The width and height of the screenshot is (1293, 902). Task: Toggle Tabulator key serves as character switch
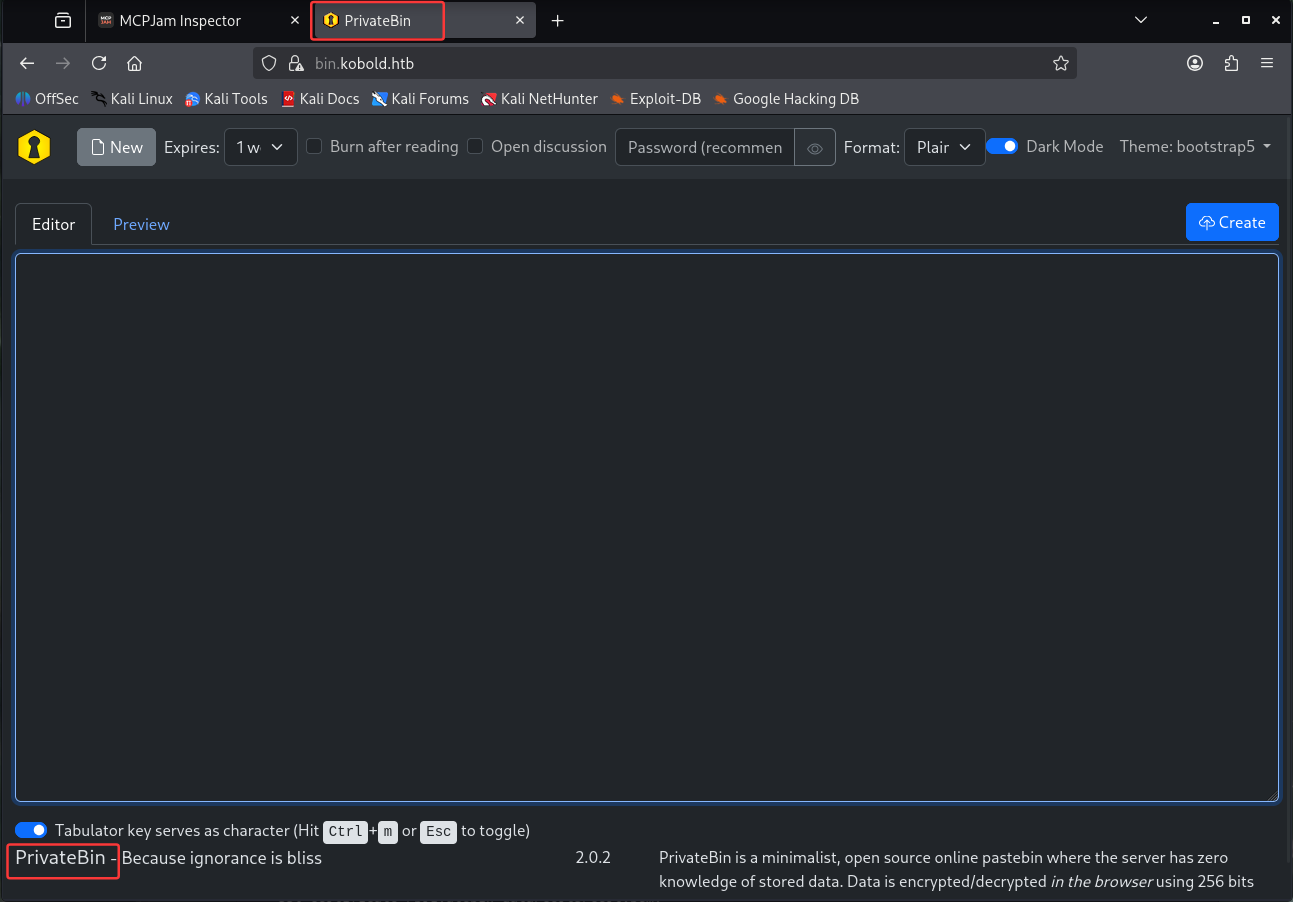(x=32, y=830)
